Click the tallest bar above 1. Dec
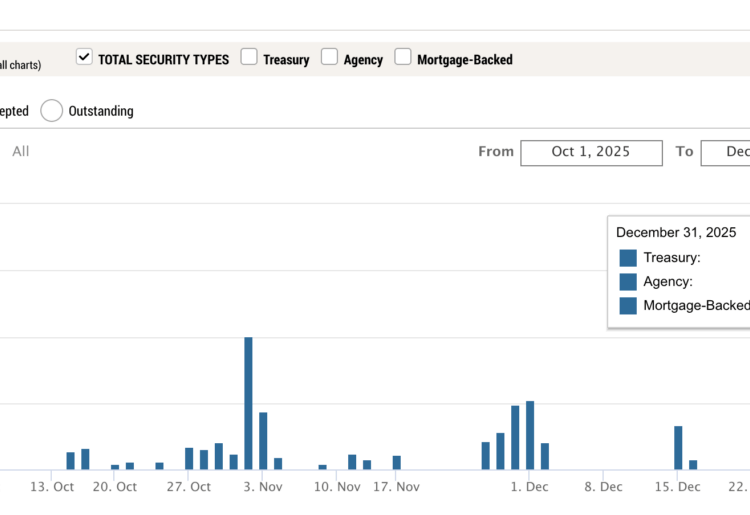Screen dimensions: 750x515 (x=530, y=435)
